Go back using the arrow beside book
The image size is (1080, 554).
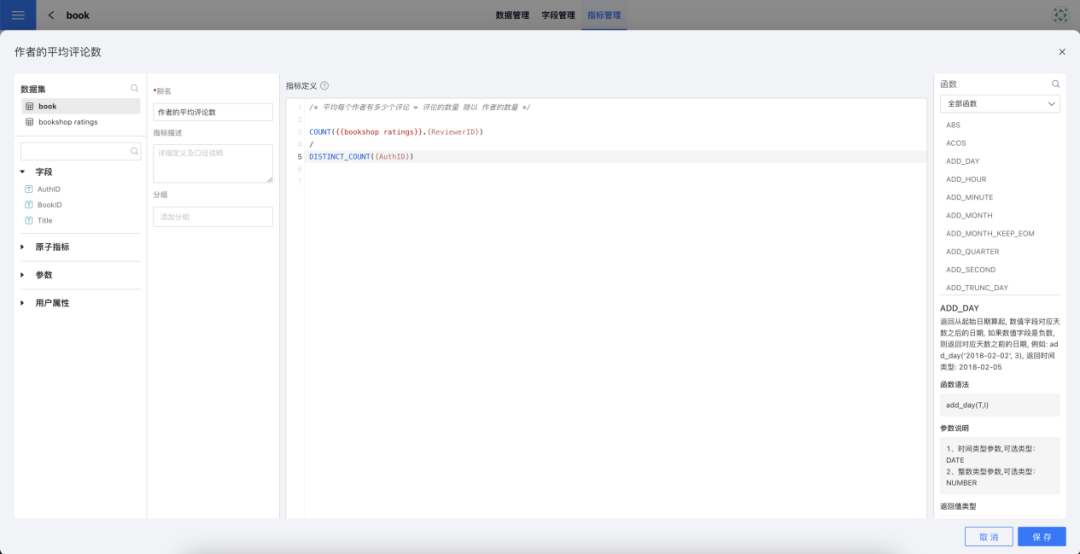click(51, 15)
